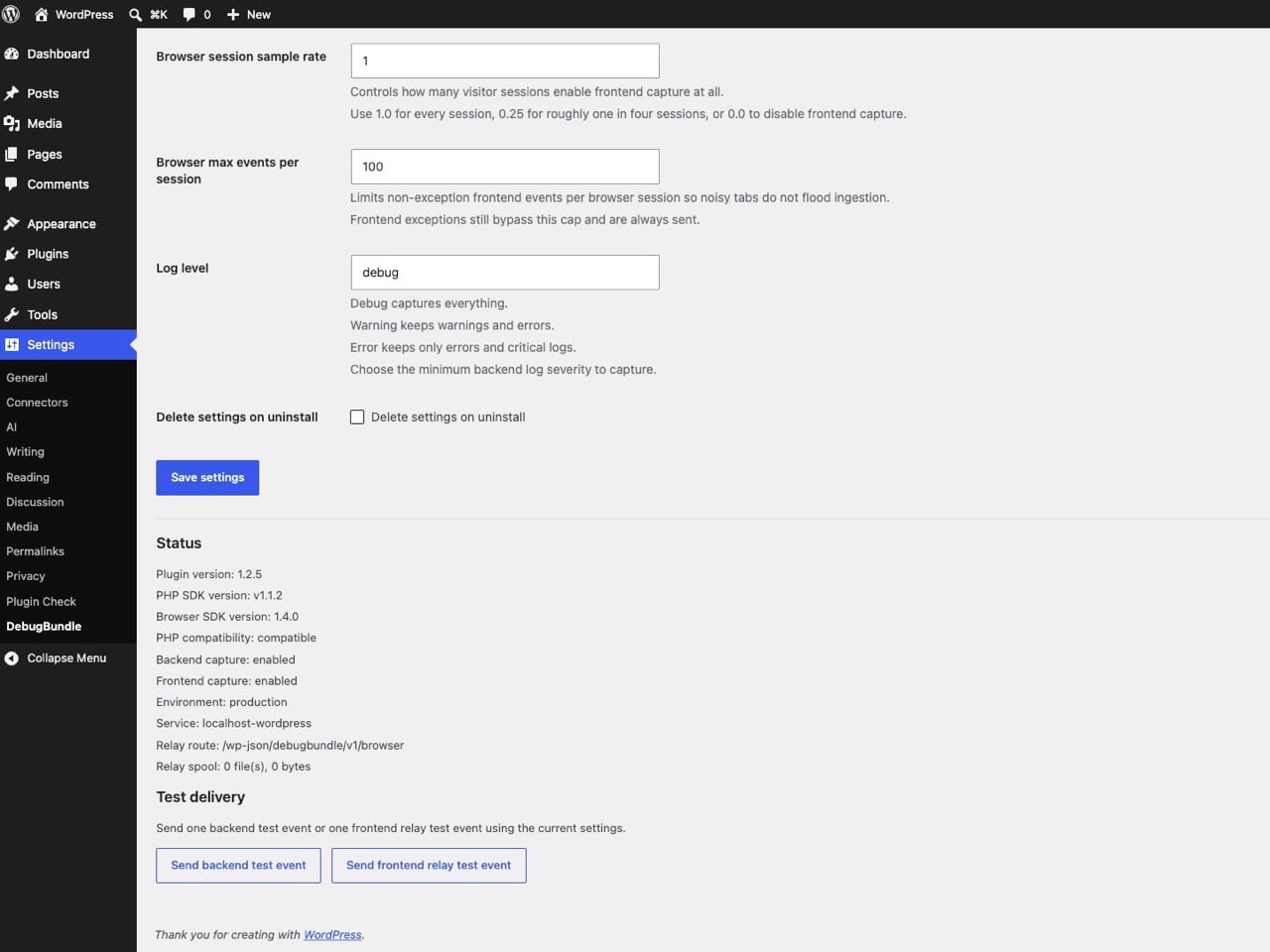The height and width of the screenshot is (952, 1270).
Task: Go to the Appearance menu
Action: point(68,223)
